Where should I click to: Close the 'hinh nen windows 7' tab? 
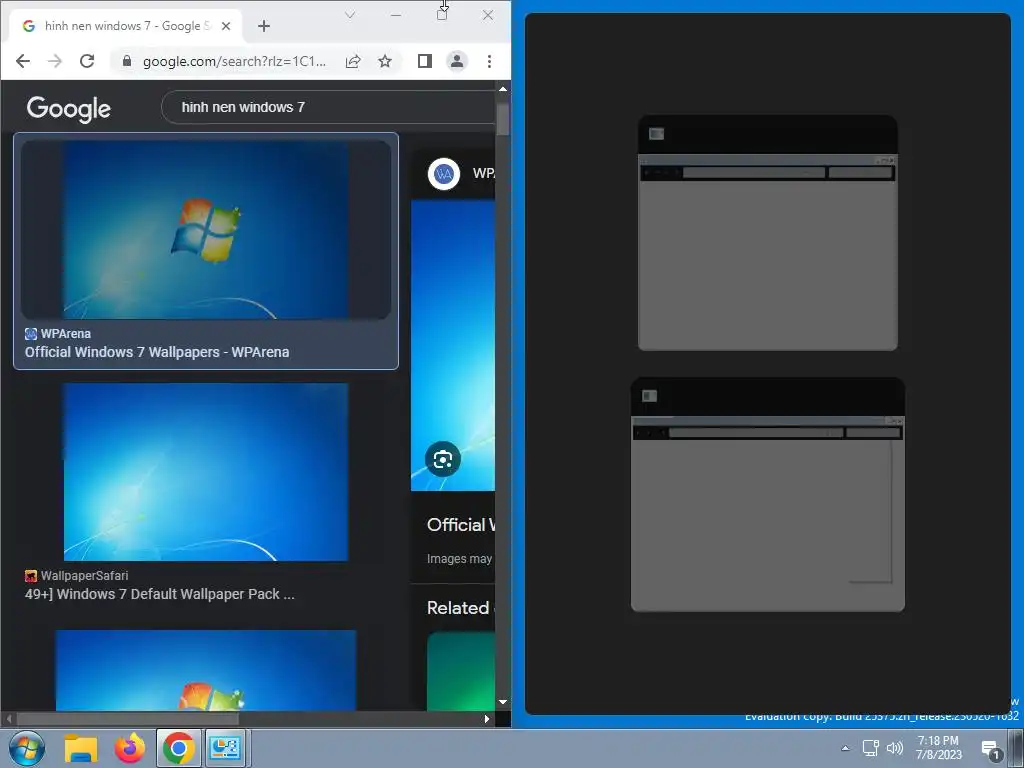(226, 26)
